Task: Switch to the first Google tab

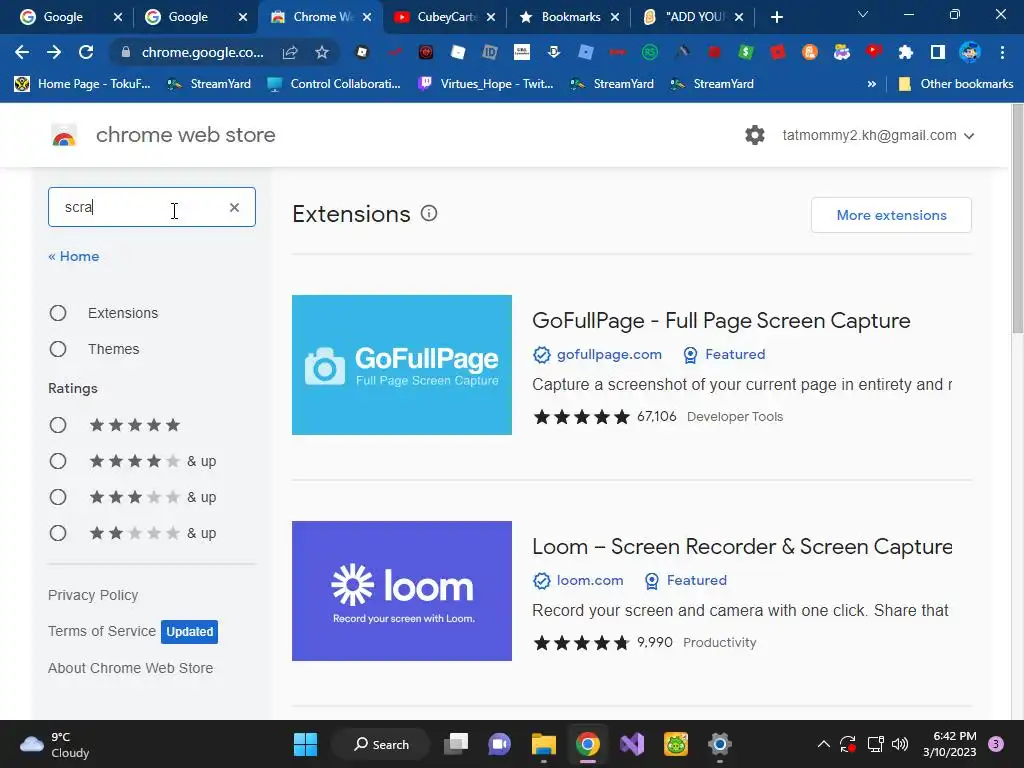Action: click(63, 17)
